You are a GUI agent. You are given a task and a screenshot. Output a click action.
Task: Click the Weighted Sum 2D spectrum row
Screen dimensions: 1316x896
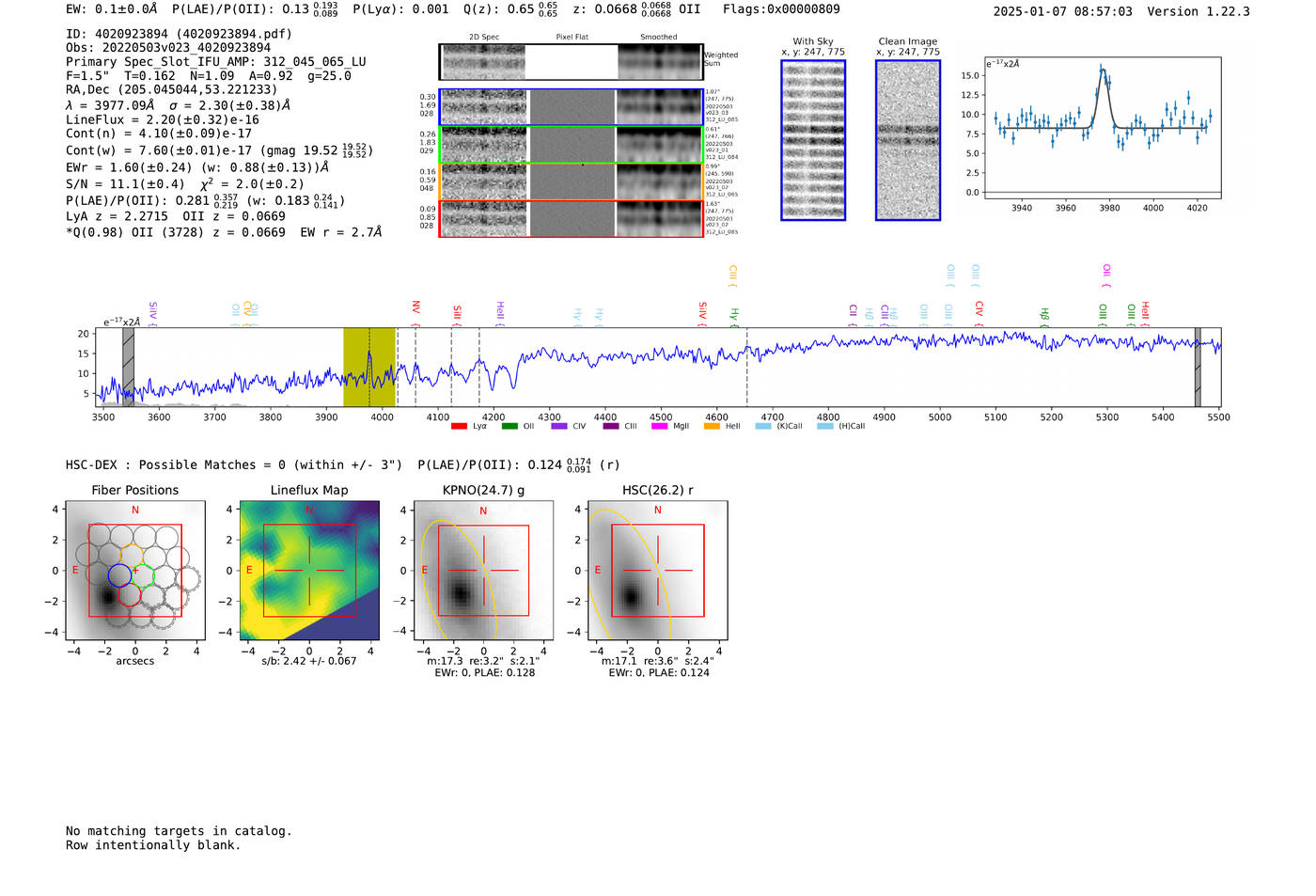click(571, 62)
